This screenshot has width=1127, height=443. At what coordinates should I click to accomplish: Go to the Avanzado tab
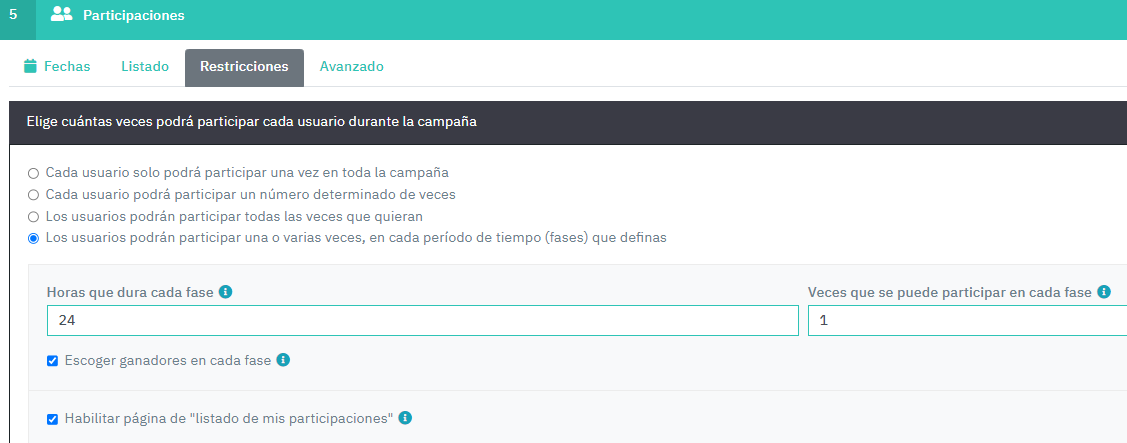pos(351,67)
